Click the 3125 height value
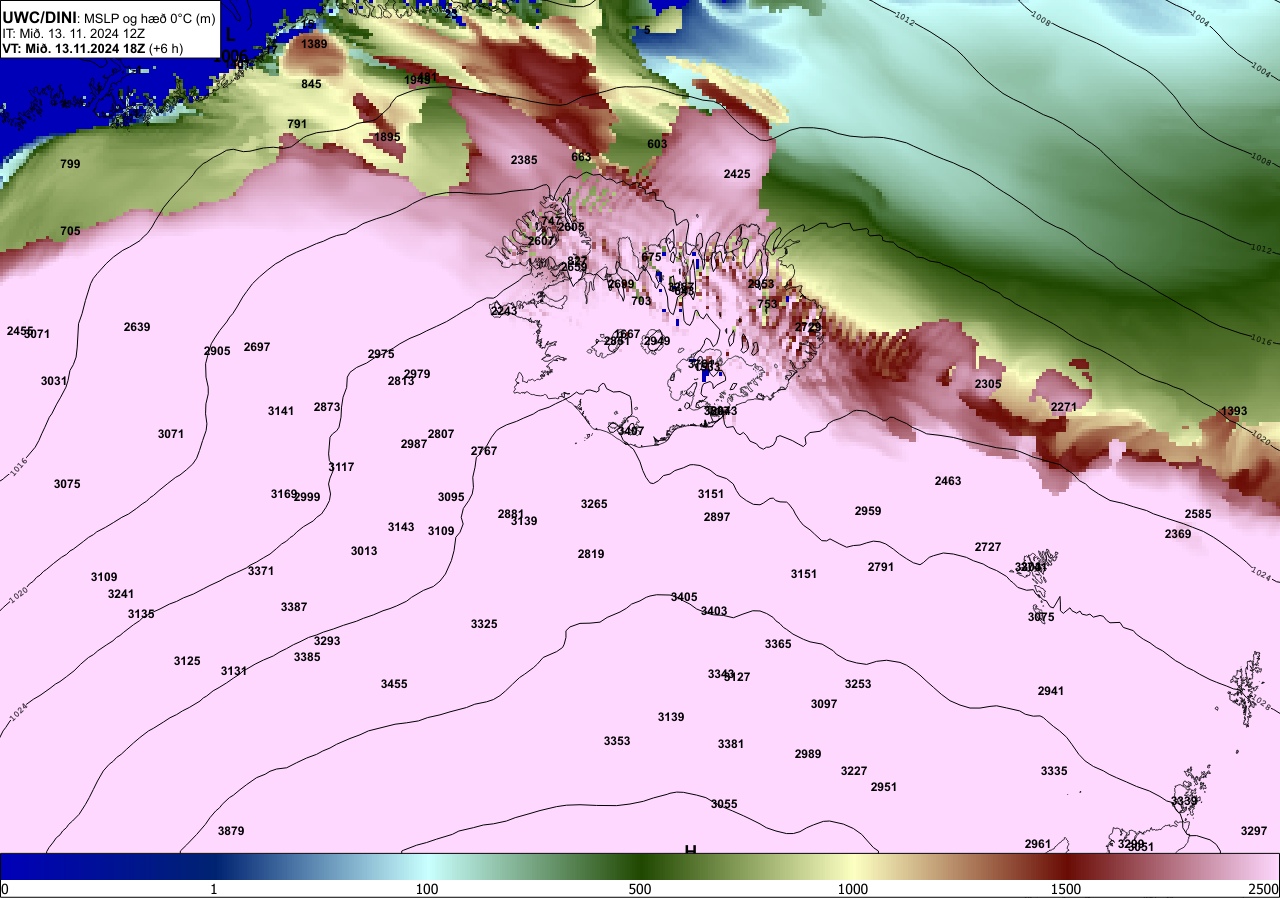 click(187, 661)
